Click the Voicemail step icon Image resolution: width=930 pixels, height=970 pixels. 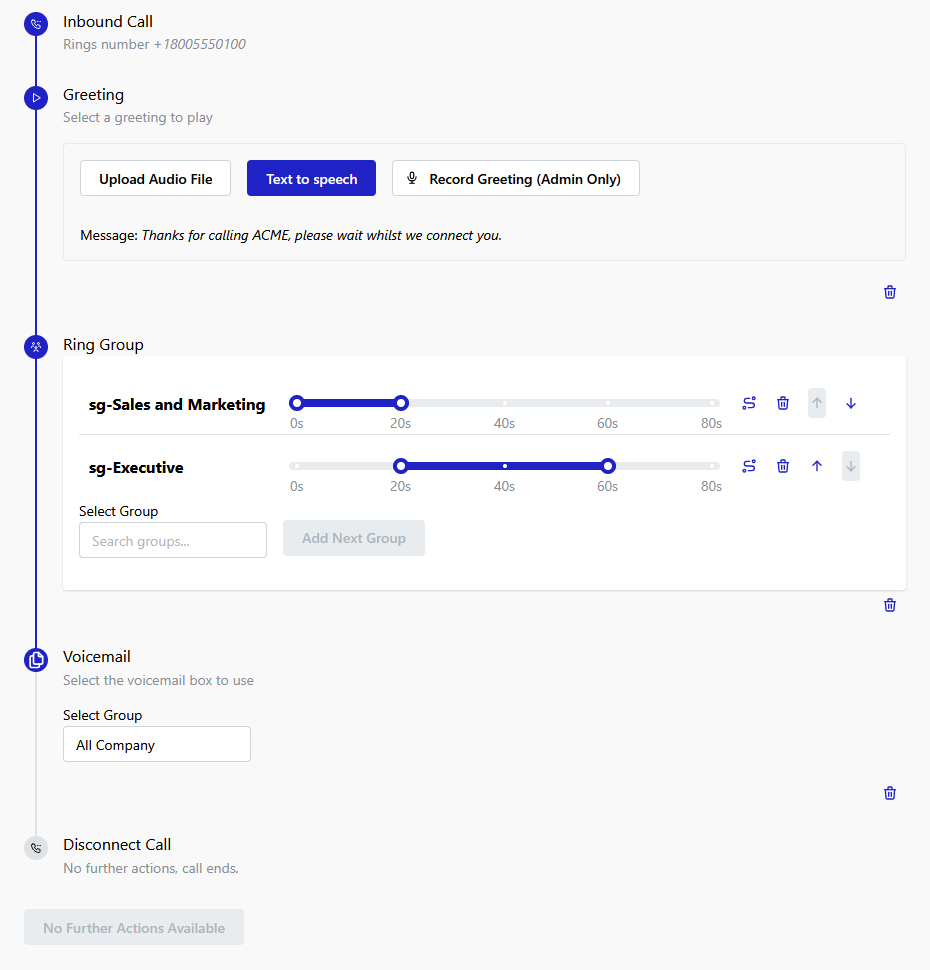[x=36, y=659]
